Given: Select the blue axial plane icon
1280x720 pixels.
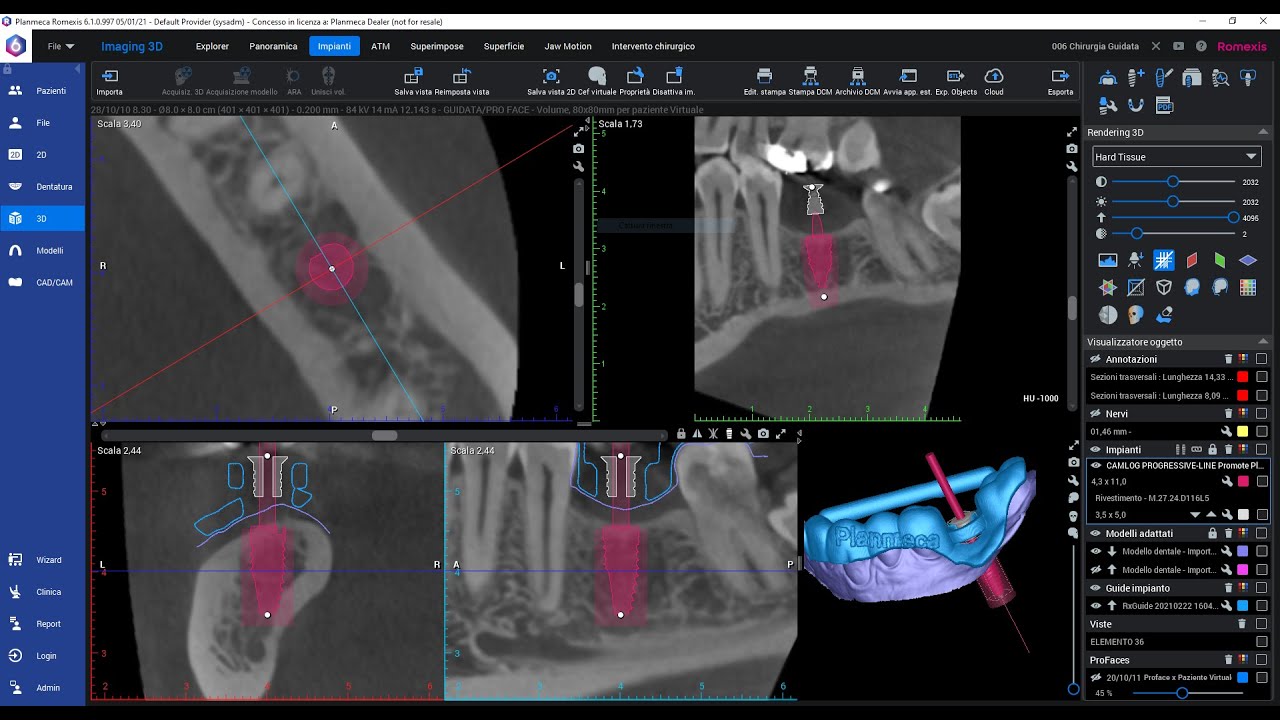Looking at the screenshot, I should [1248, 260].
